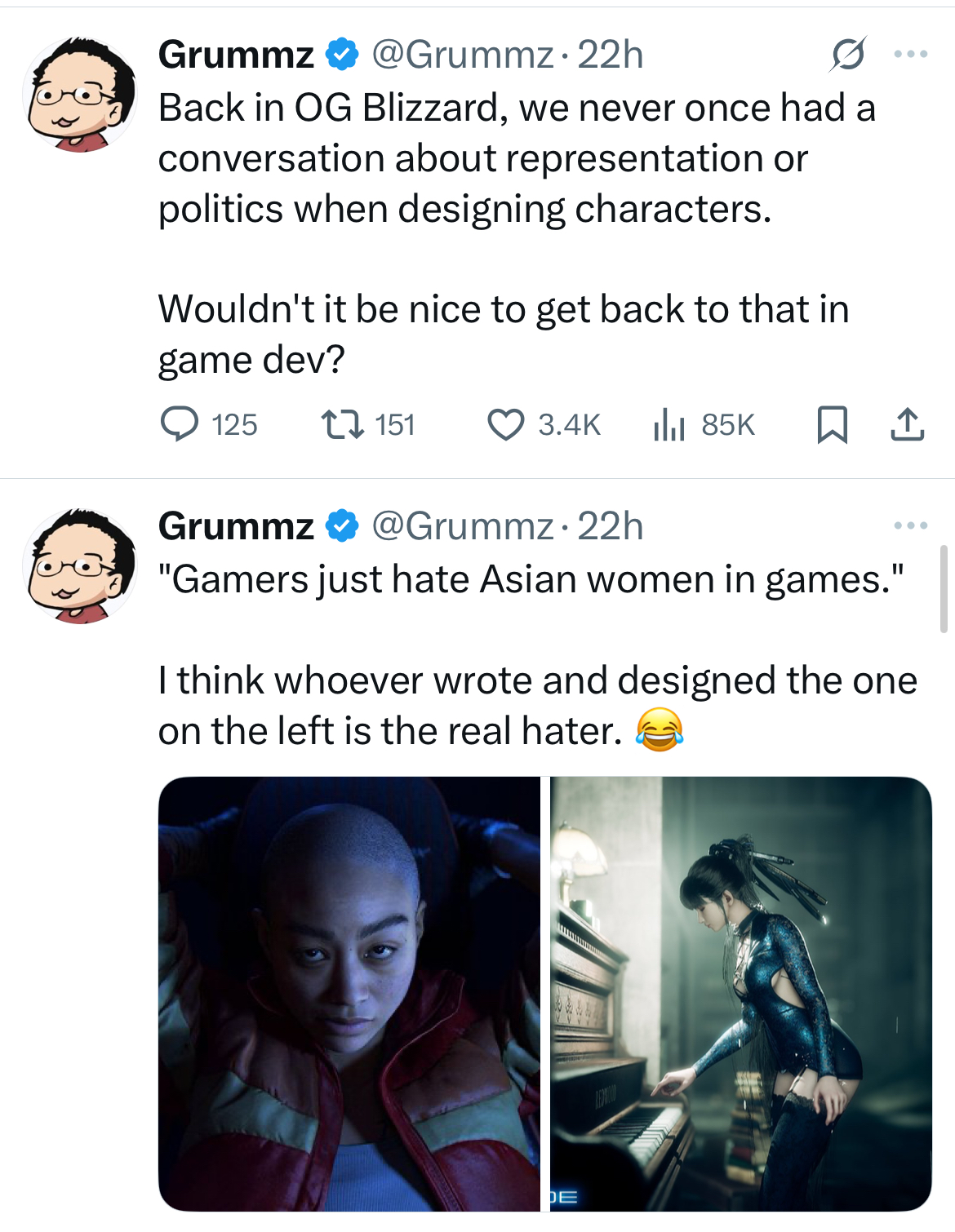View analytics showing 85K views
Image resolution: width=955 pixels, height=1232 pixels.
(704, 425)
